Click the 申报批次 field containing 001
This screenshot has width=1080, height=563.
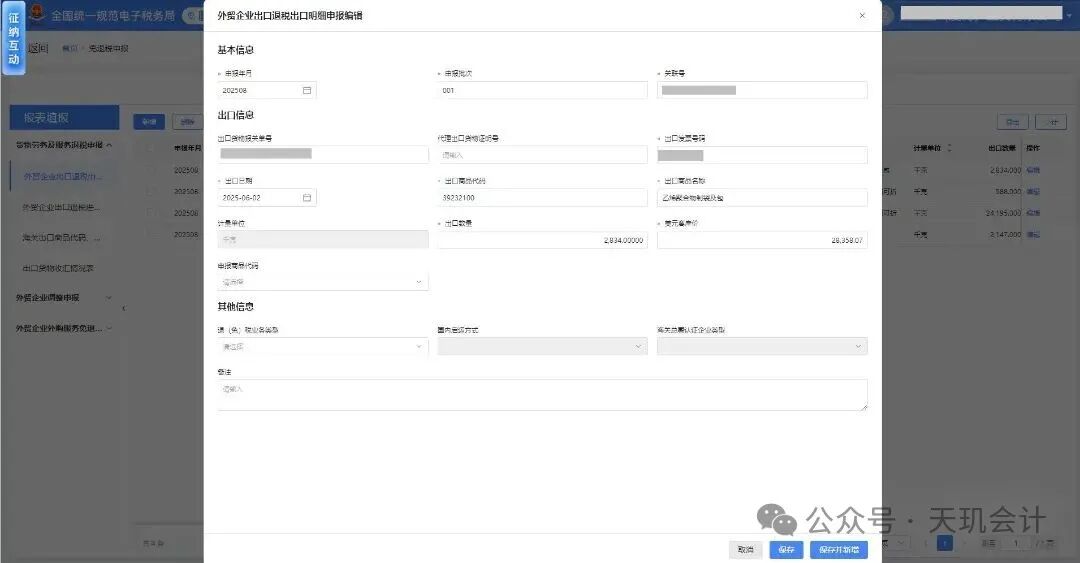542,90
